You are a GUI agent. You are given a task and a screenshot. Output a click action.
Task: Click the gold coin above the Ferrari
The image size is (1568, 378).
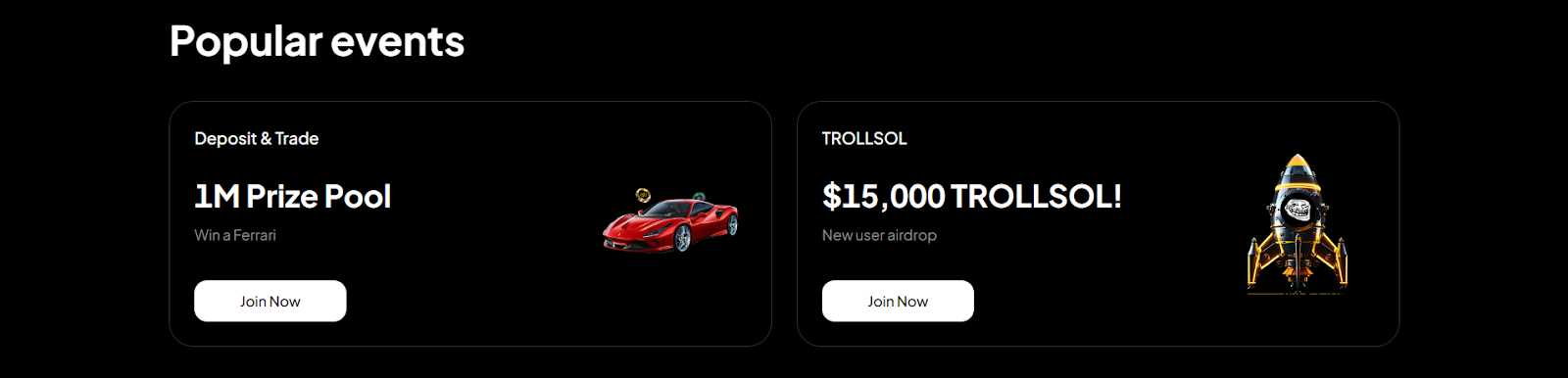(x=643, y=196)
